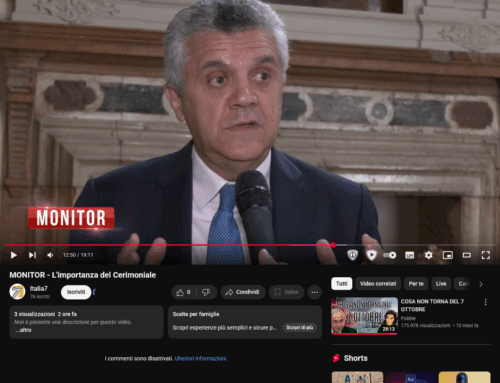The height and width of the screenshot is (383, 500).
Task: Enable theater mode
Action: point(467,255)
